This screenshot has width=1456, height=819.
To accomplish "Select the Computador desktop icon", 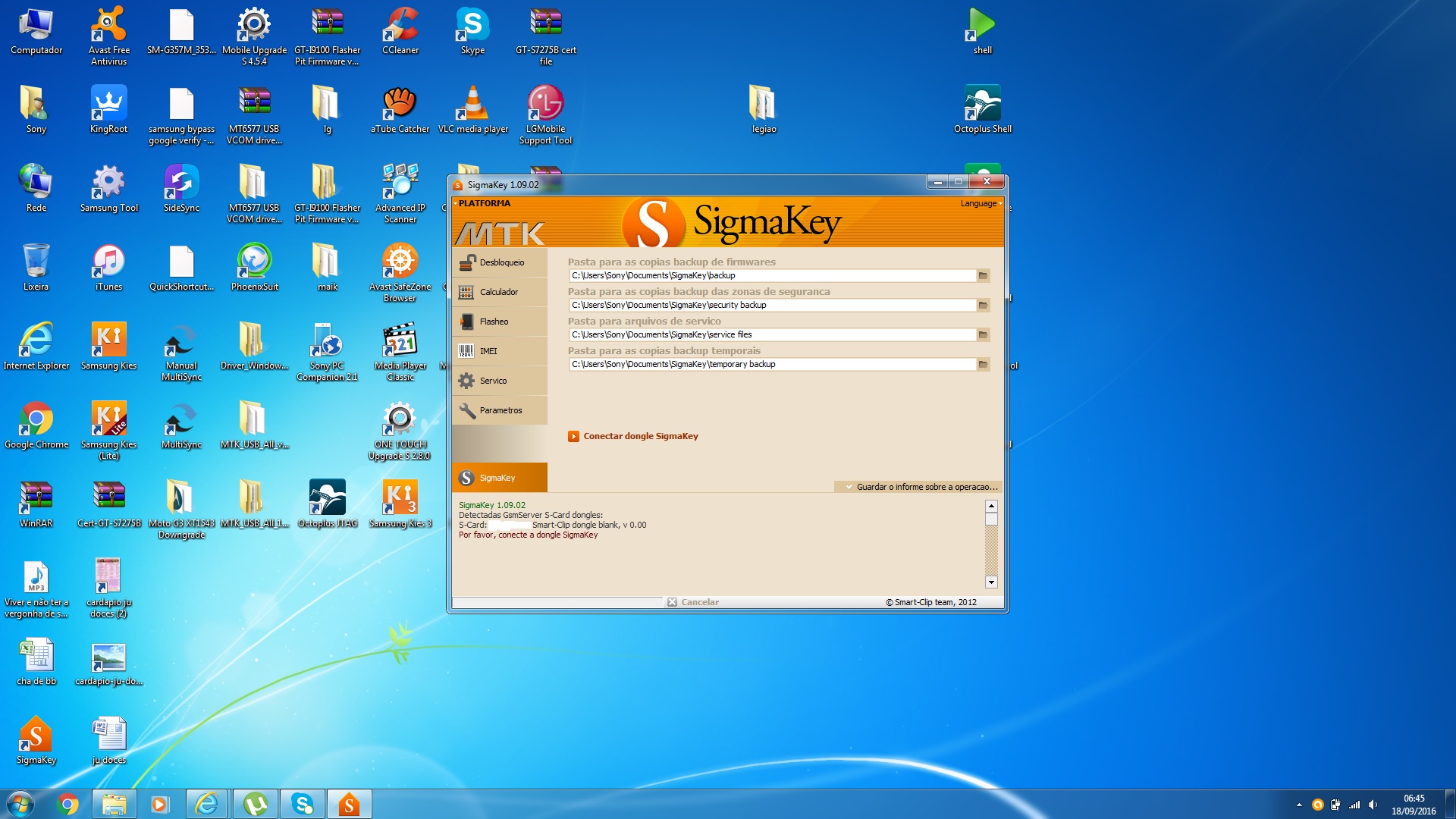I will click(36, 32).
